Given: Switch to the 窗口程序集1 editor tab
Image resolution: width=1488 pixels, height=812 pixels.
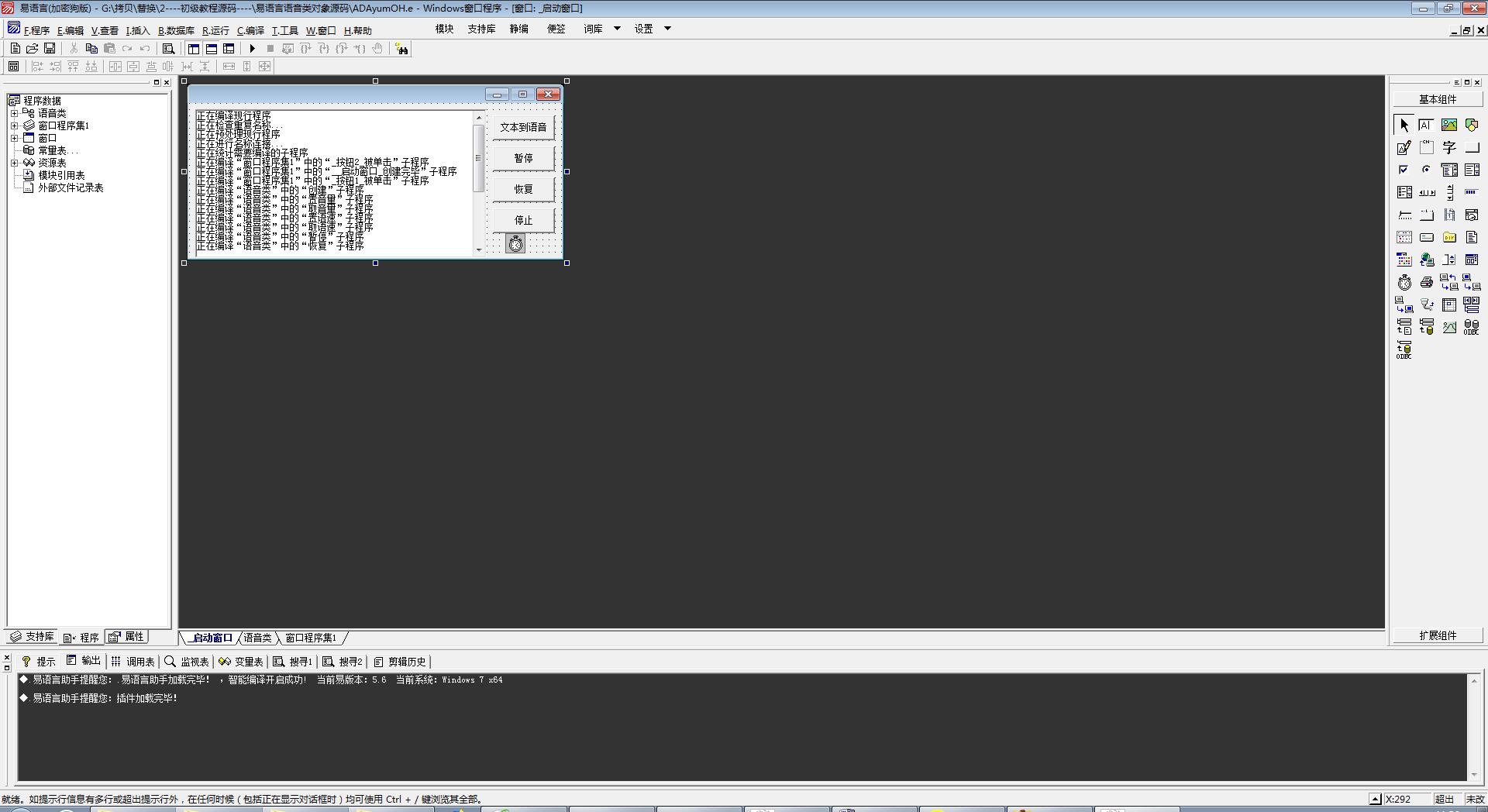Looking at the screenshot, I should tap(311, 638).
